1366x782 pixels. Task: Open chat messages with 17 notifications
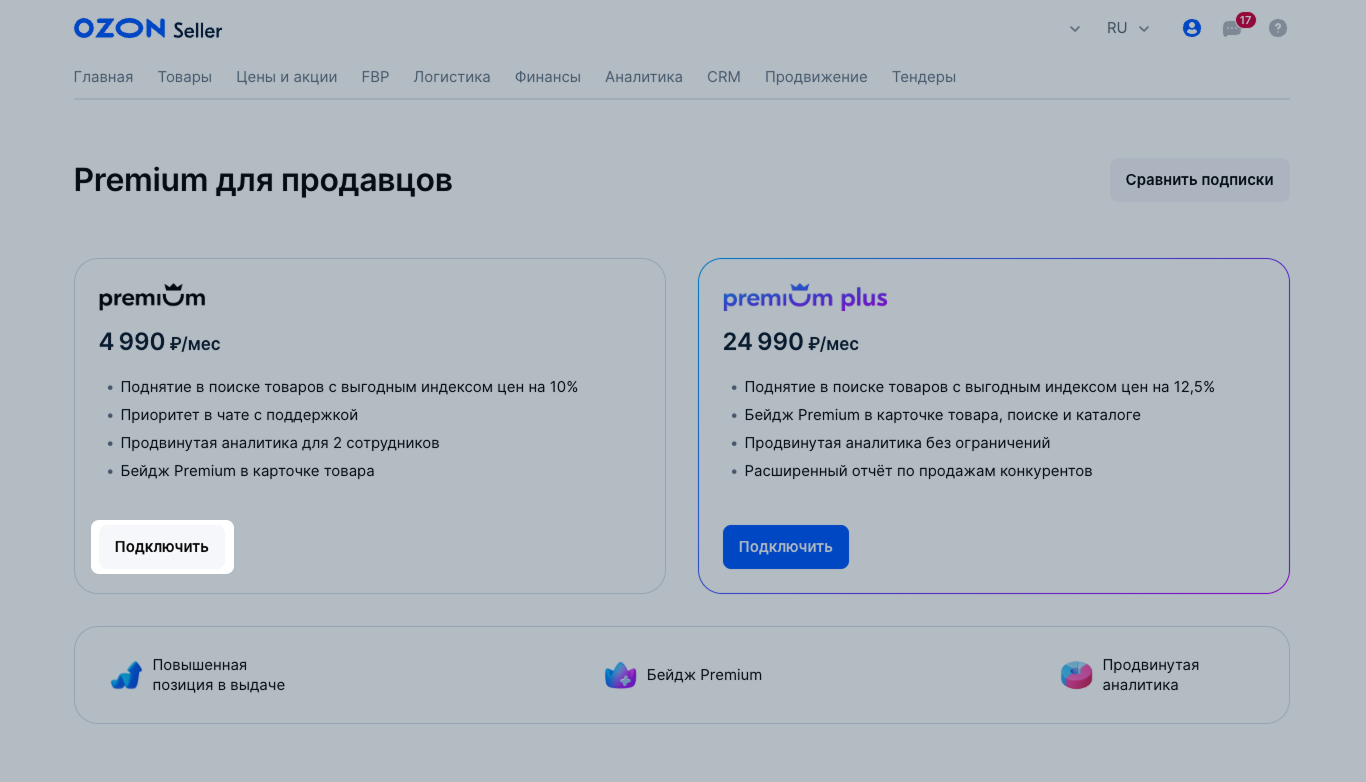point(1232,29)
